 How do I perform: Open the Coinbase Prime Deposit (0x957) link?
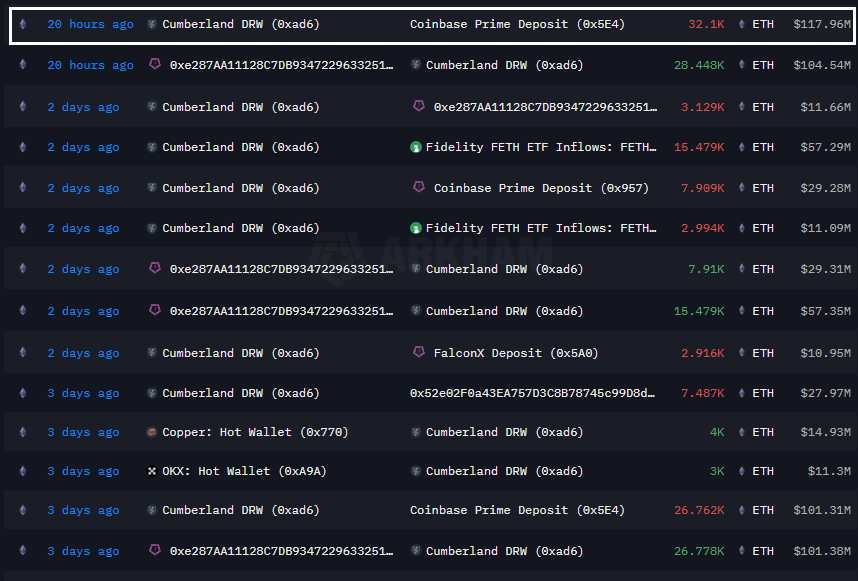coord(541,188)
